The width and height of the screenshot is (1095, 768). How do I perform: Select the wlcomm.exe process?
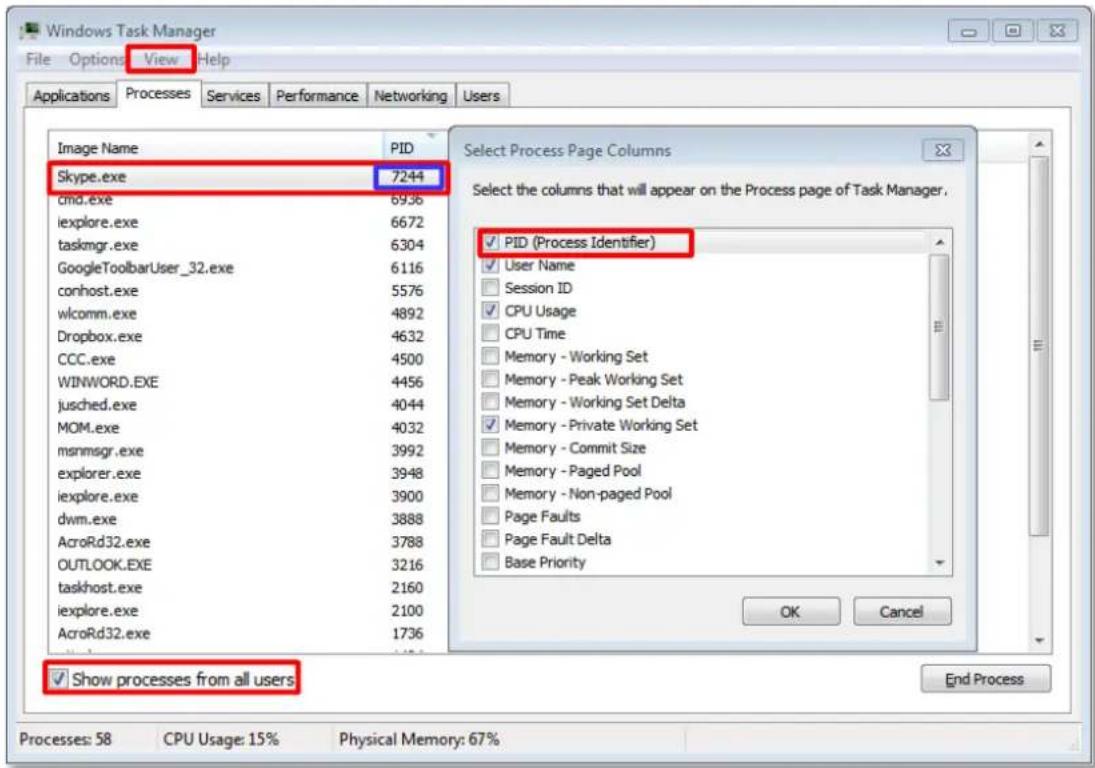point(247,313)
